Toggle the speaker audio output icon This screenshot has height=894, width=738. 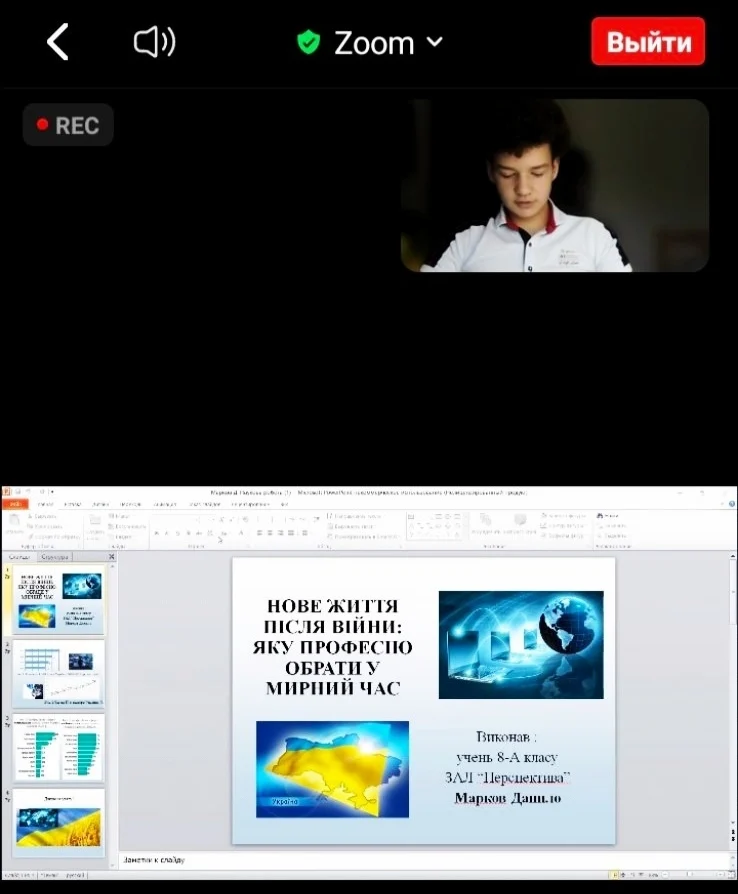(x=155, y=42)
